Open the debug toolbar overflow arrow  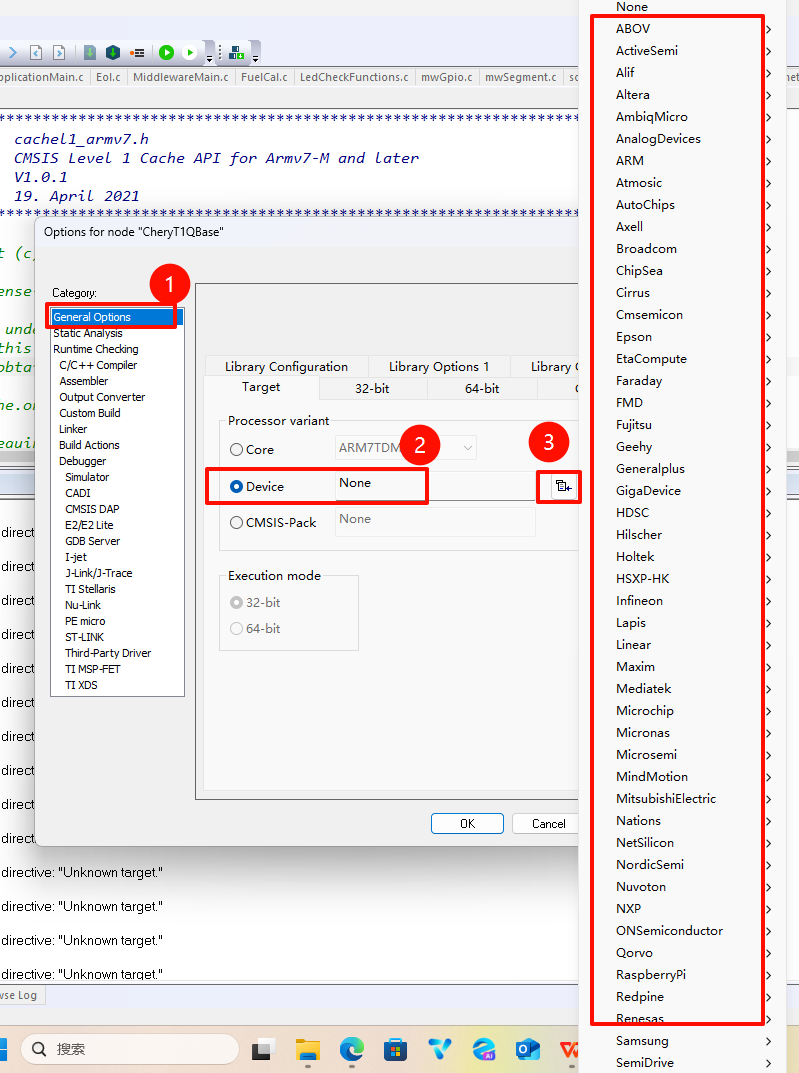point(209,59)
